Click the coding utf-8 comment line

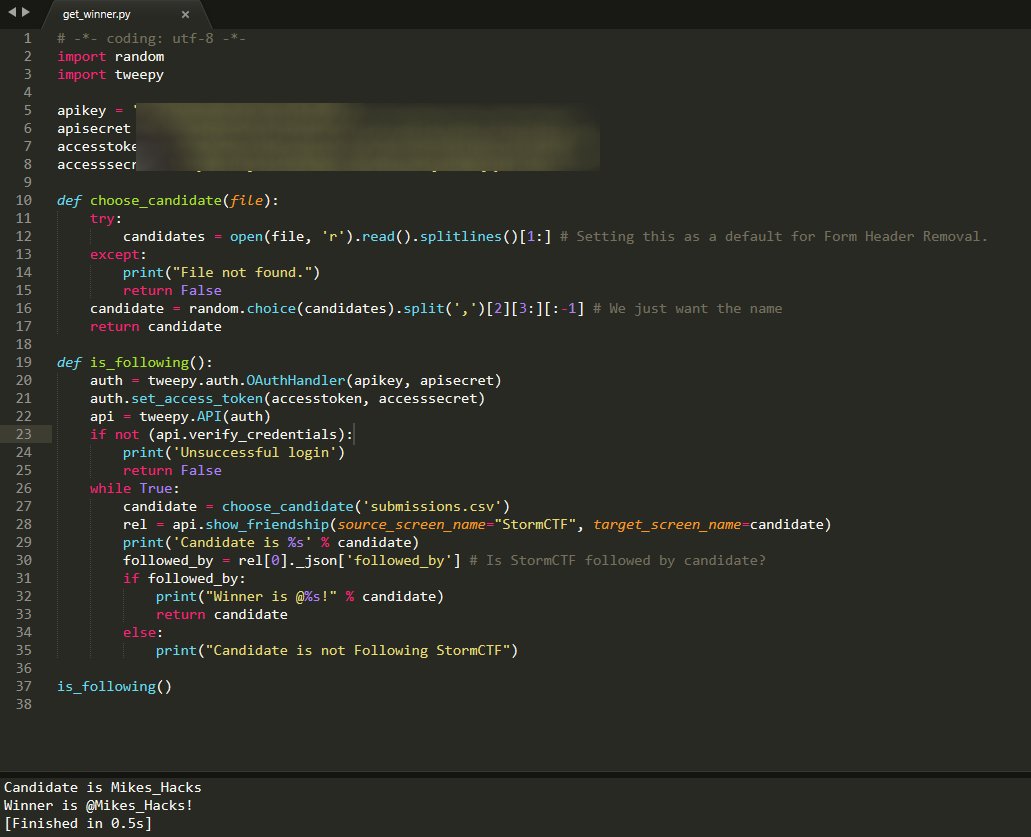pyautogui.click(x=151, y=38)
